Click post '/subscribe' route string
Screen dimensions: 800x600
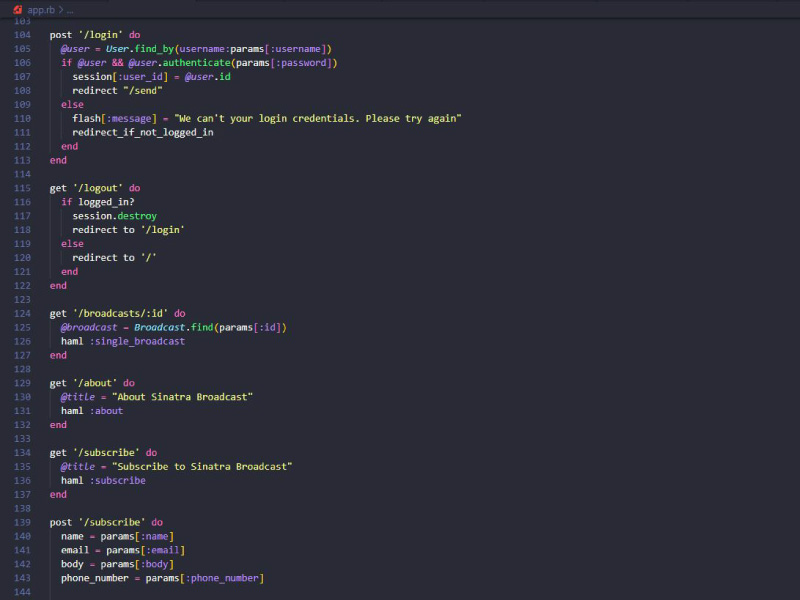pos(112,522)
